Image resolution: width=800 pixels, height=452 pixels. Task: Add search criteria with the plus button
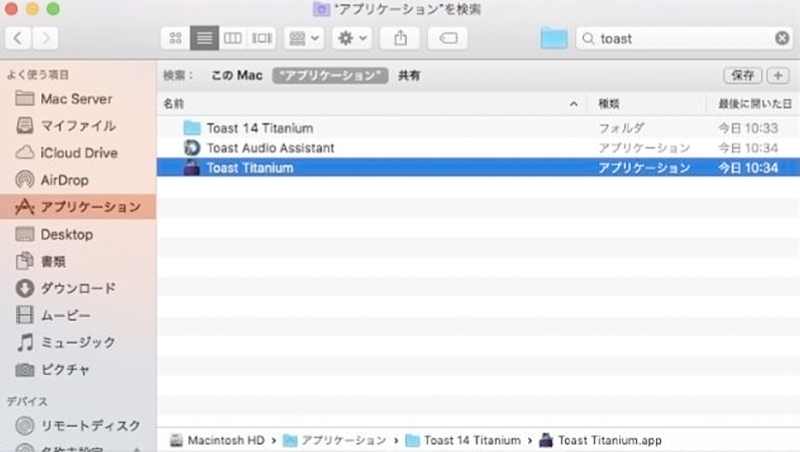tap(778, 76)
